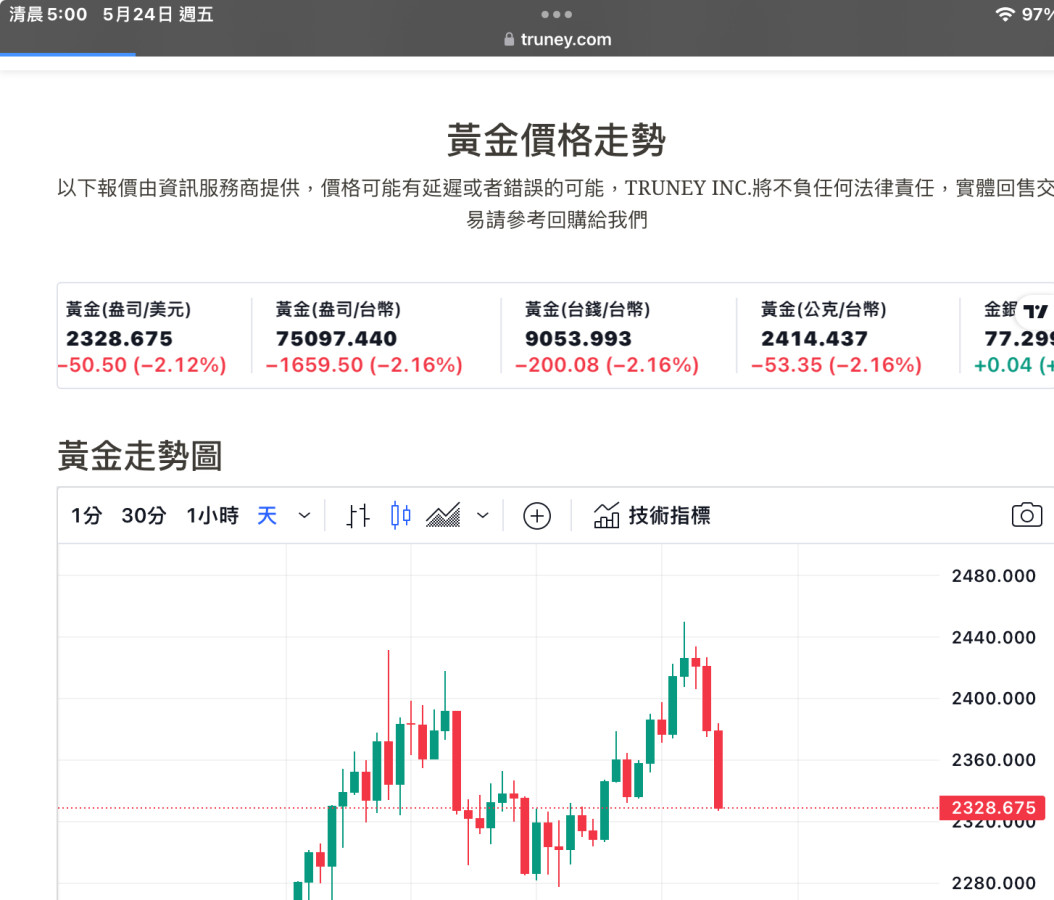The height and width of the screenshot is (900, 1054).
Task: Select the 1分 chart interval
Action: click(86, 516)
